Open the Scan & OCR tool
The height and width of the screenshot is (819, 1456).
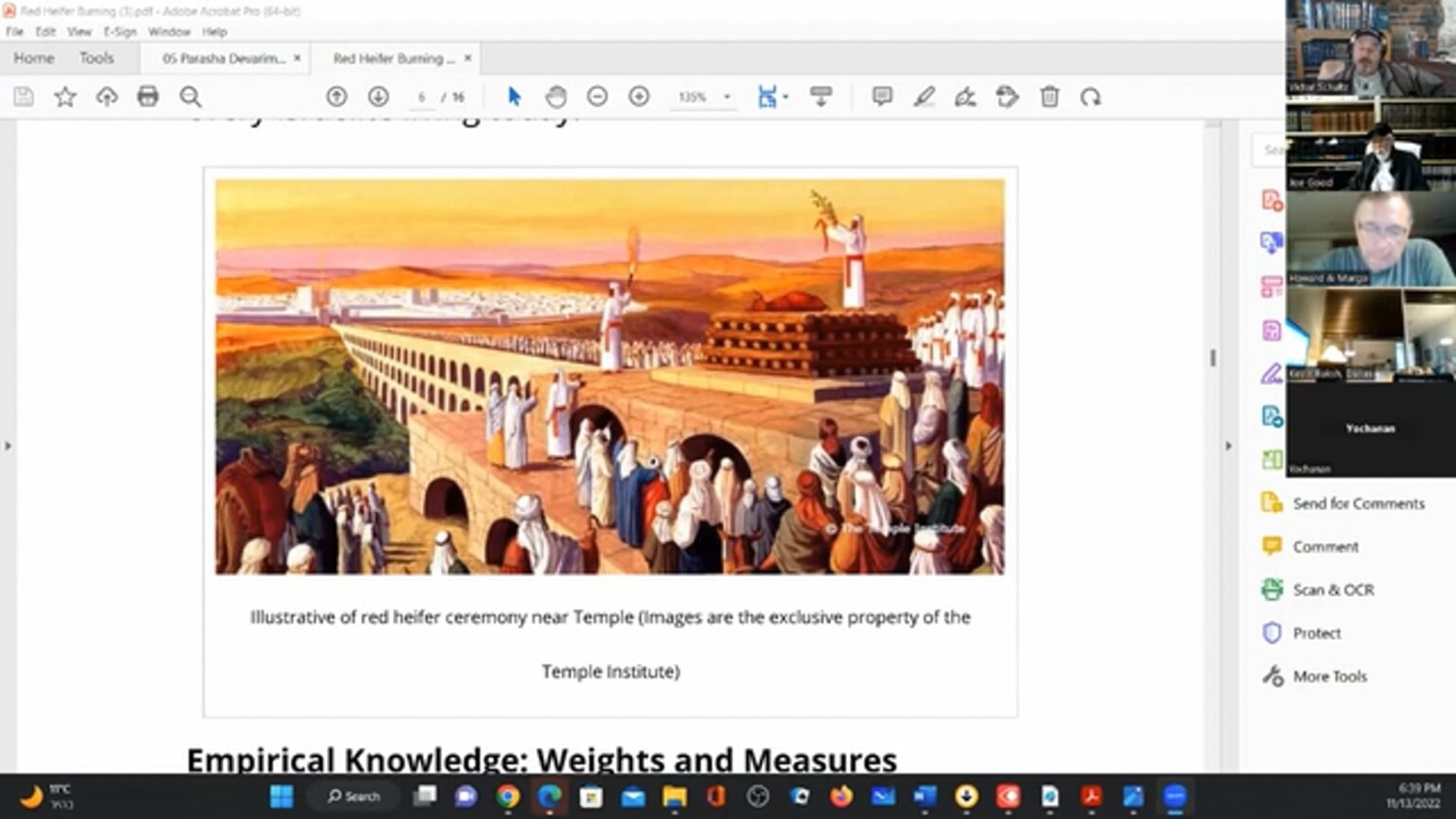[x=1333, y=590]
